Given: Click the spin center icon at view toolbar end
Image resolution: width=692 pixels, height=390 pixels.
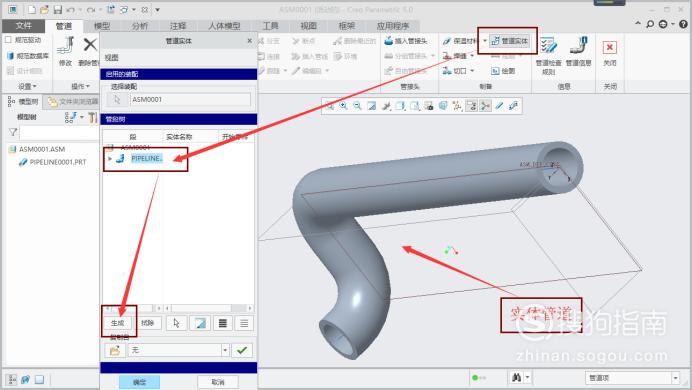Looking at the screenshot, I should pyautogui.click(x=513, y=106).
